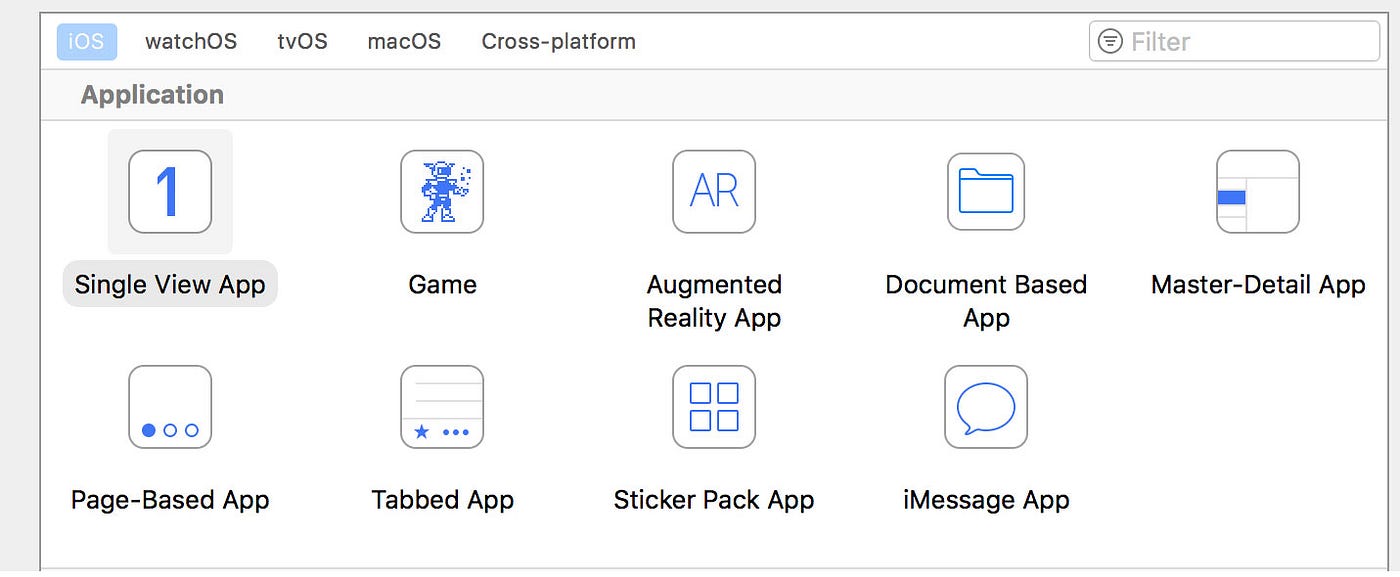Switch to the tvOS tab
The width and height of the screenshot is (1400, 577).
point(302,41)
